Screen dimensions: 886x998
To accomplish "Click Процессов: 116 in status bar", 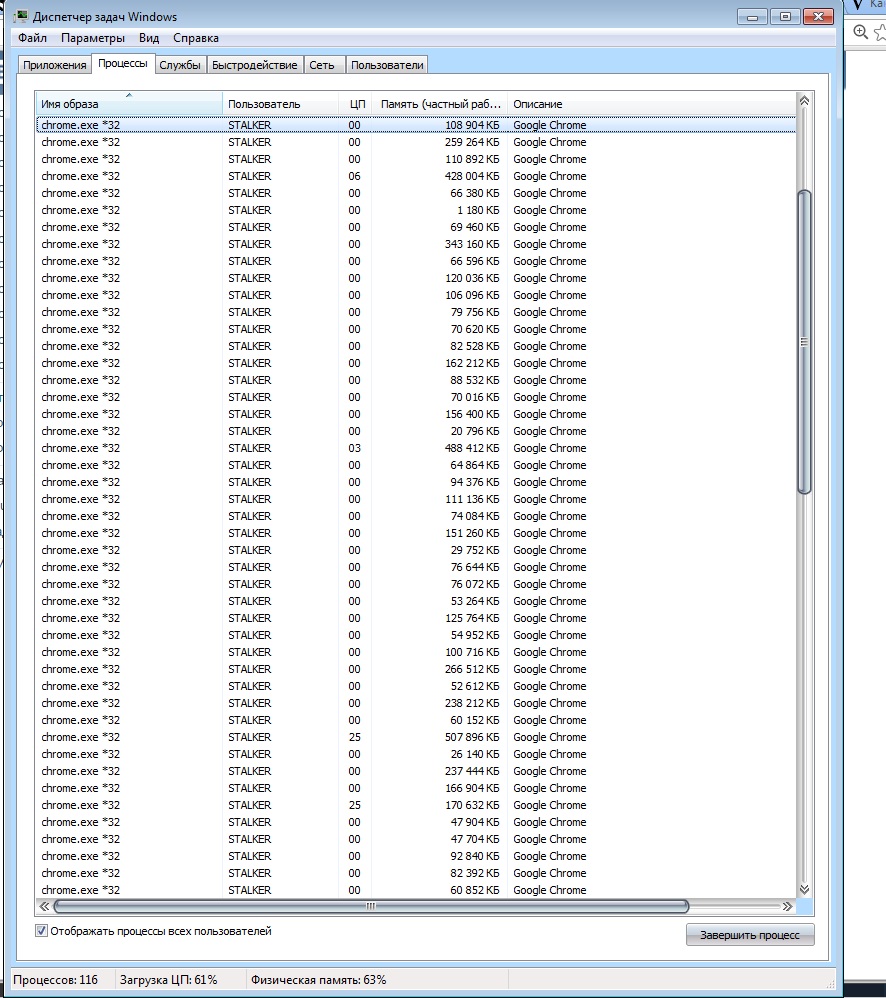I will [x=55, y=980].
